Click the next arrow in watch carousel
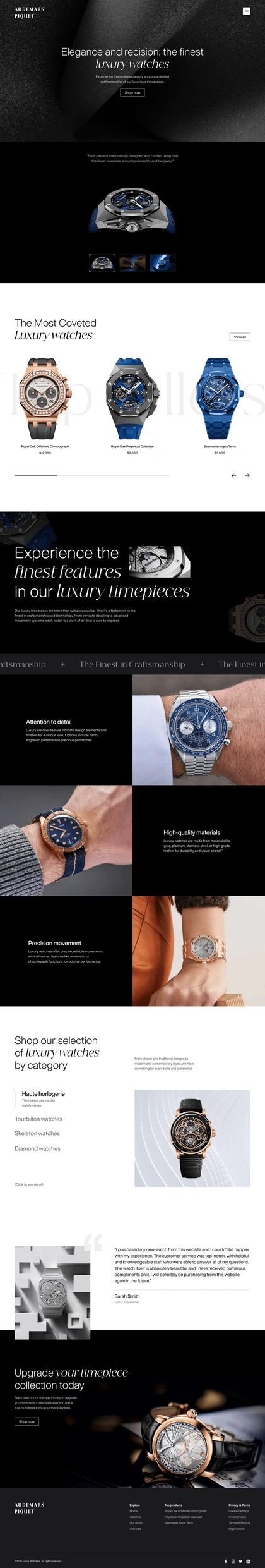 (x=247, y=475)
